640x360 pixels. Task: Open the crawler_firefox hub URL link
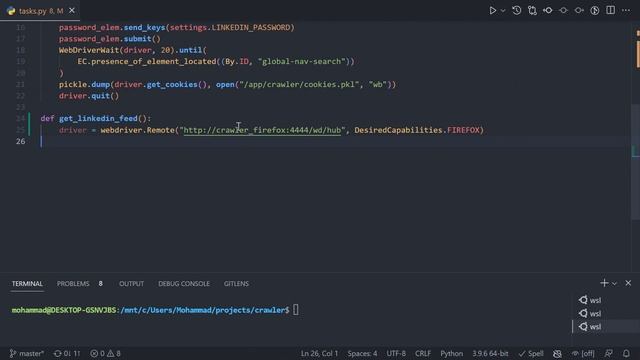(262, 130)
